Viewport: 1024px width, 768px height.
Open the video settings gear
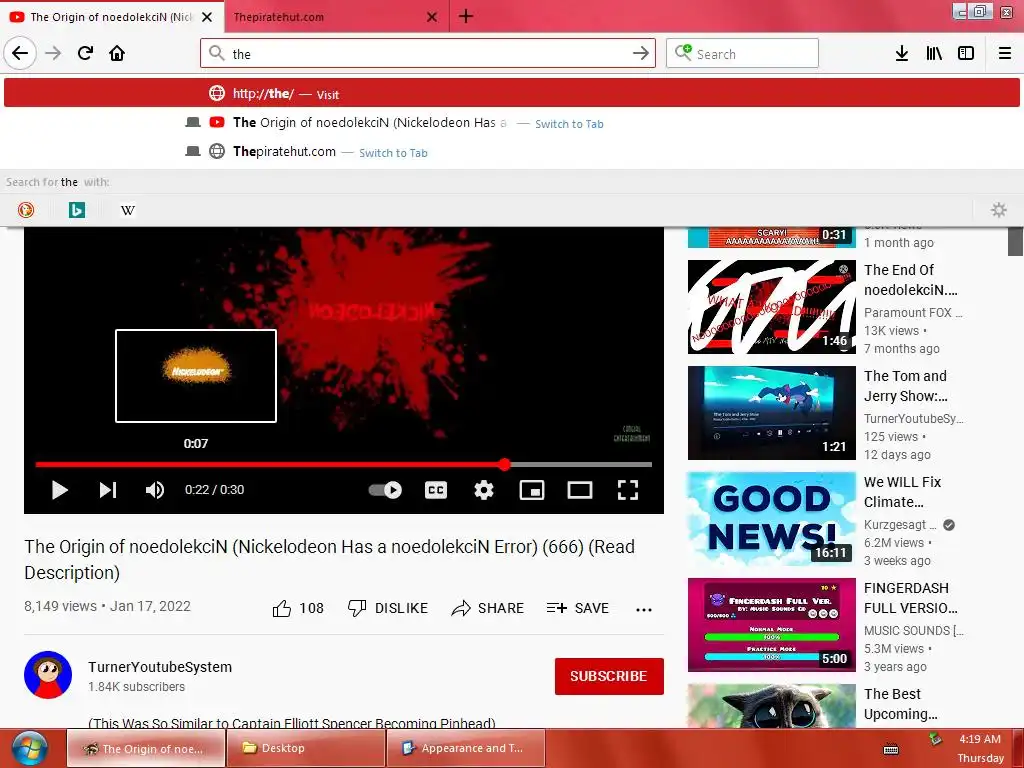pos(484,490)
